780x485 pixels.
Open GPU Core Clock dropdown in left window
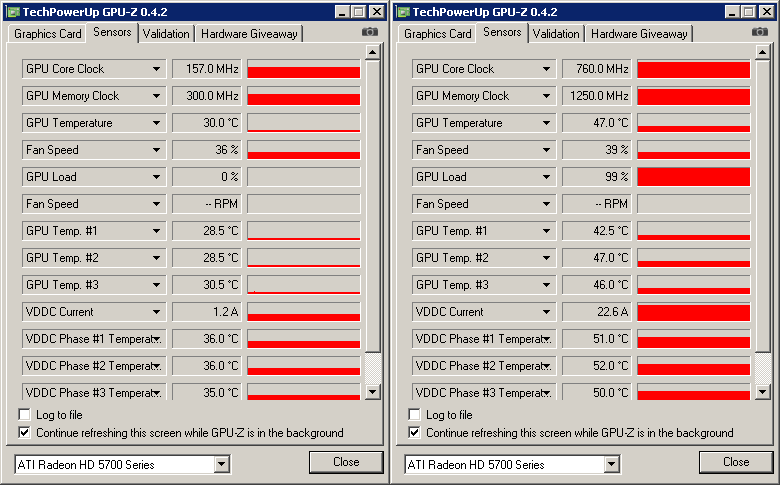(x=156, y=69)
